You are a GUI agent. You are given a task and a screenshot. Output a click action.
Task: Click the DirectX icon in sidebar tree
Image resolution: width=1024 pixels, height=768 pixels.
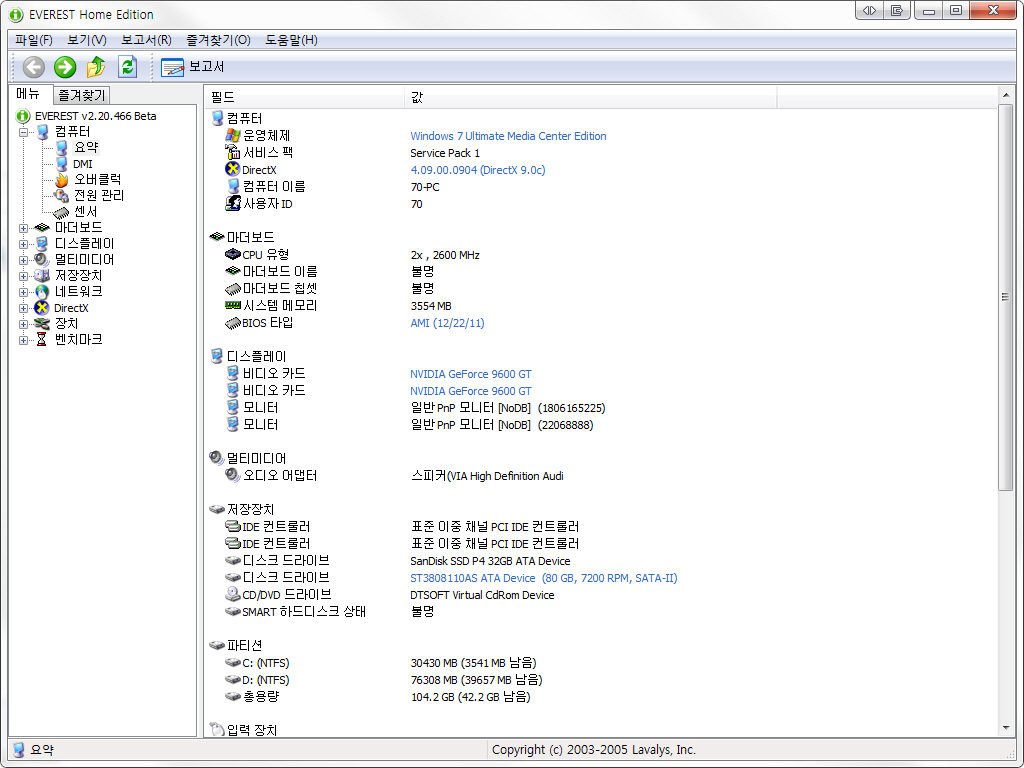click(x=42, y=308)
